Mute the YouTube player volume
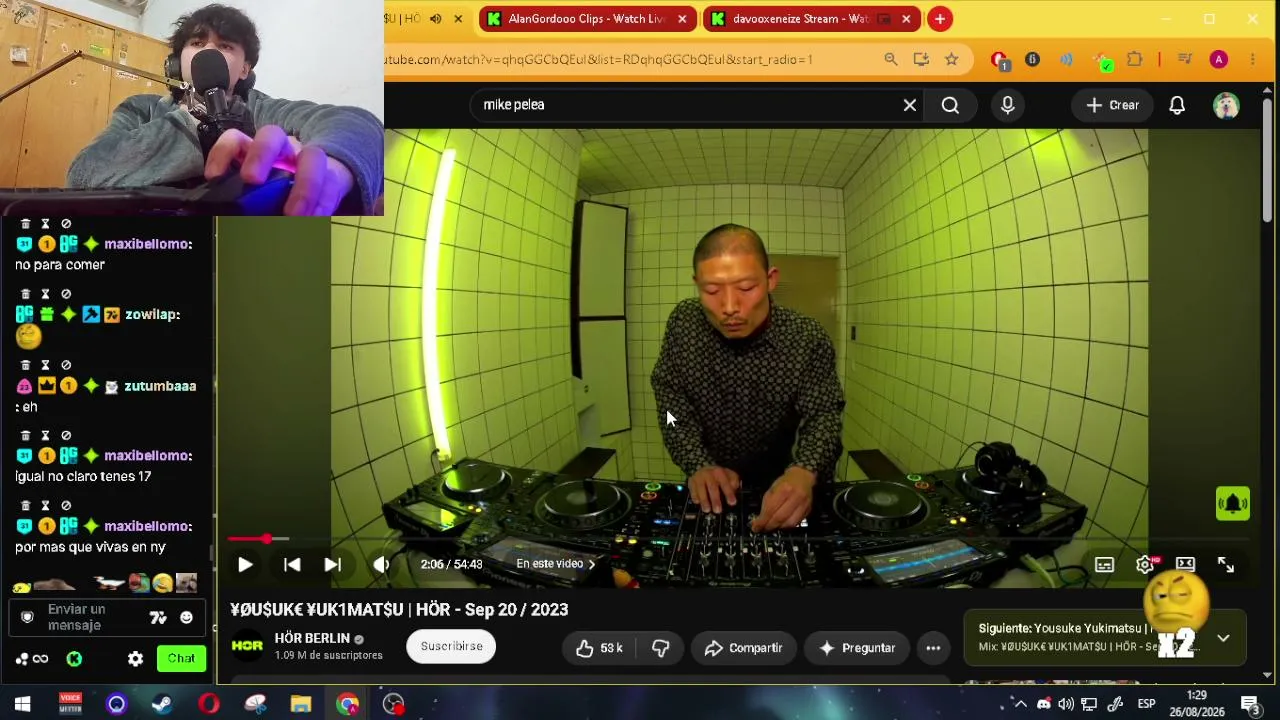Screen dimensions: 1280x720 (381, 564)
